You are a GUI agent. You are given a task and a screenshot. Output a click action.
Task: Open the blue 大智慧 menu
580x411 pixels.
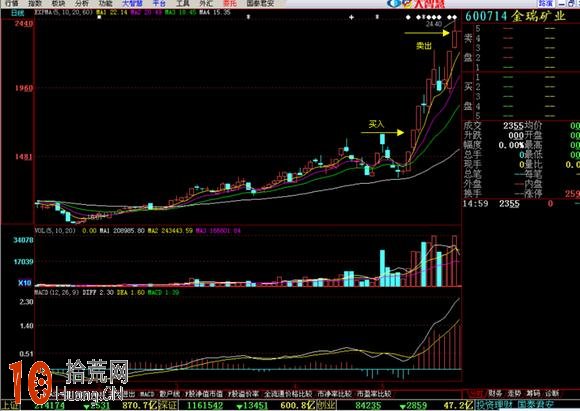132,3
